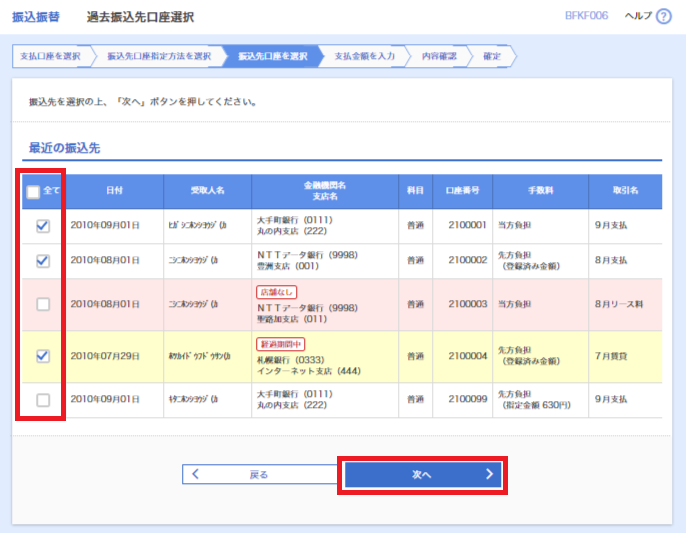The height and width of the screenshot is (533, 686).
Task: Check the checkbox for account 2100003
Action: click(x=42, y=304)
